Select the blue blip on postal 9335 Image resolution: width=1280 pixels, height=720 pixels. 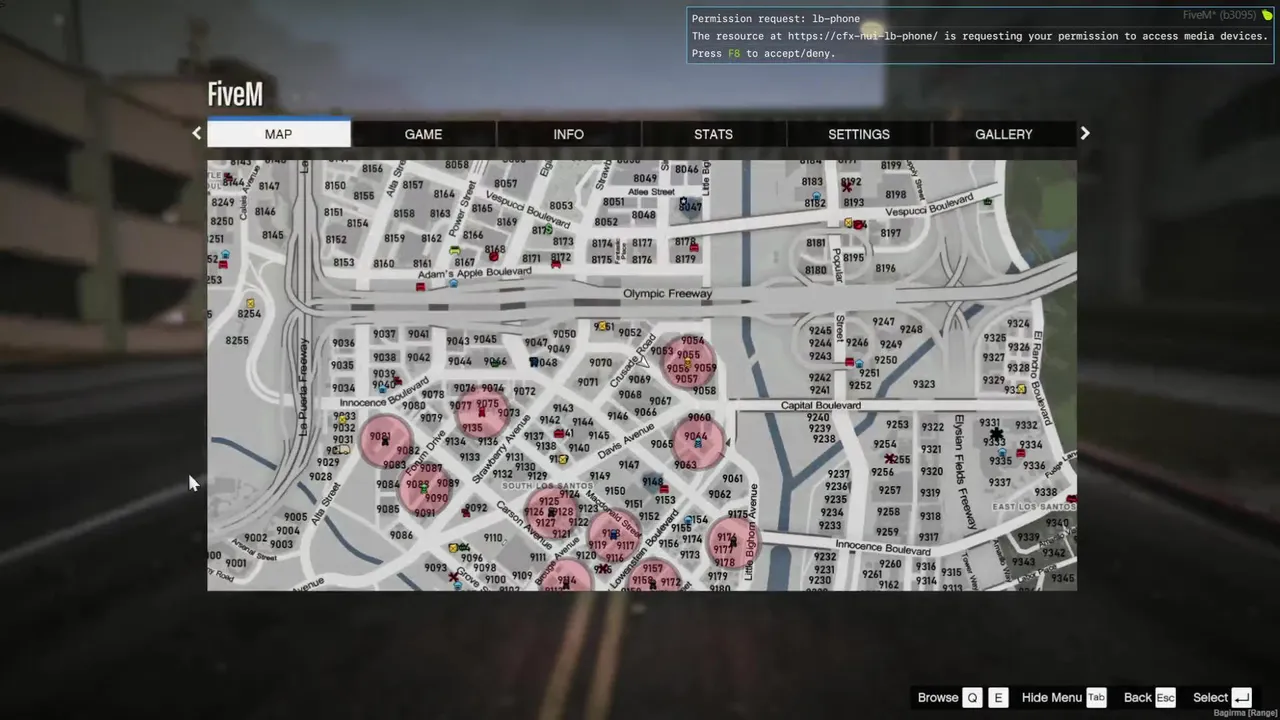1001,453
